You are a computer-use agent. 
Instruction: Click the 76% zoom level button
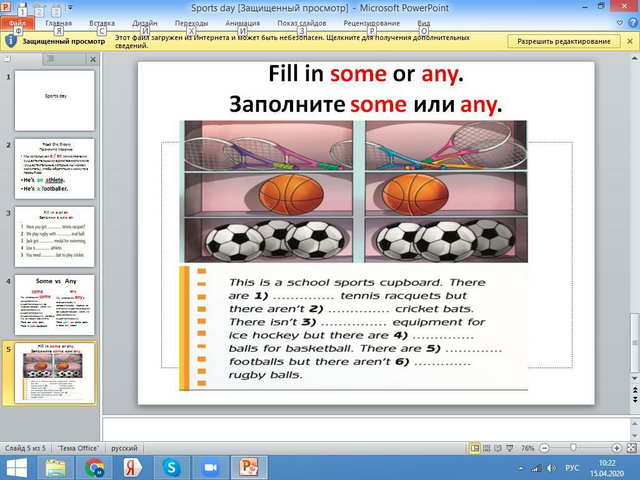click(527, 448)
